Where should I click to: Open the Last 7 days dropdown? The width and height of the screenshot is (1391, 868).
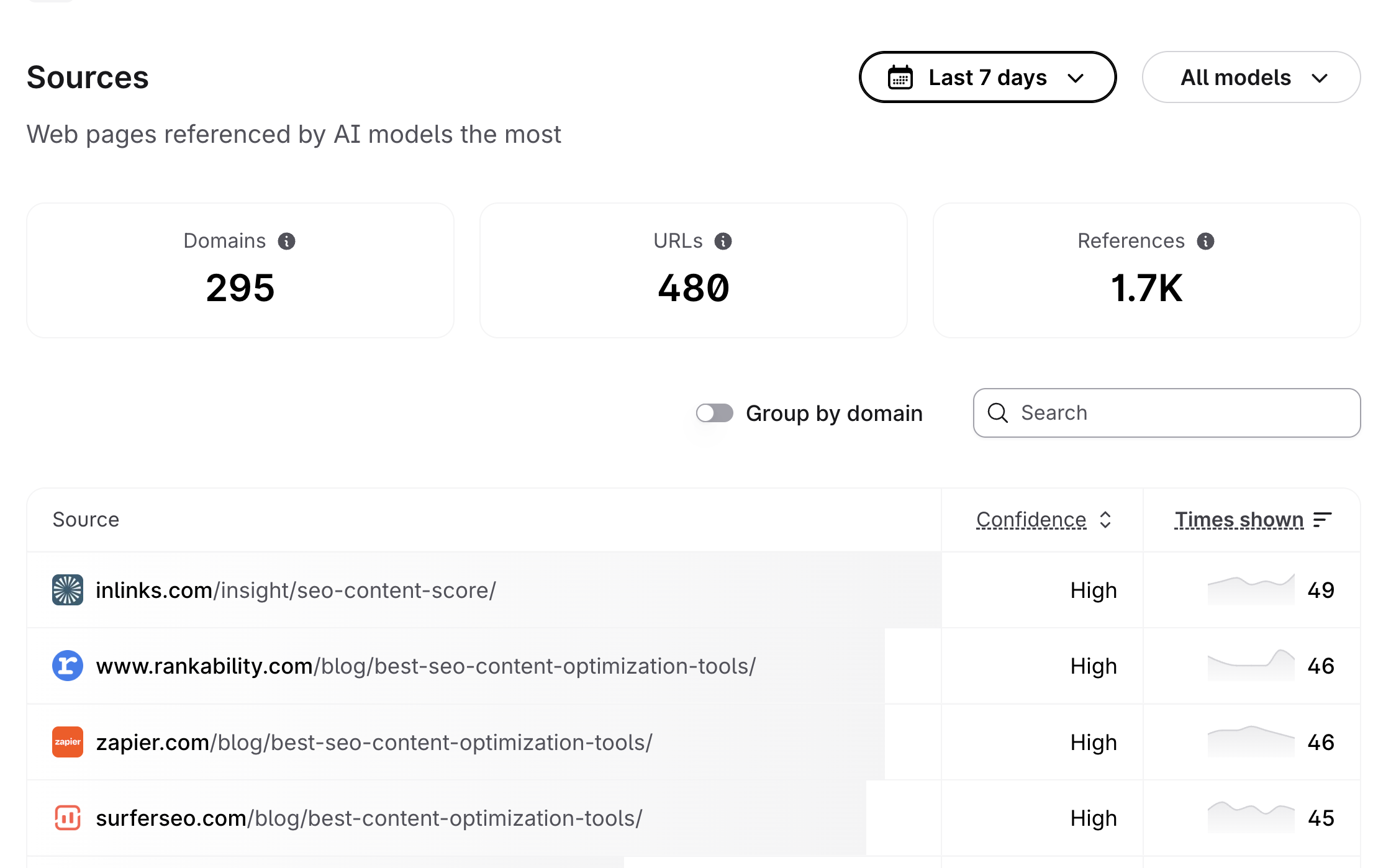tap(987, 78)
